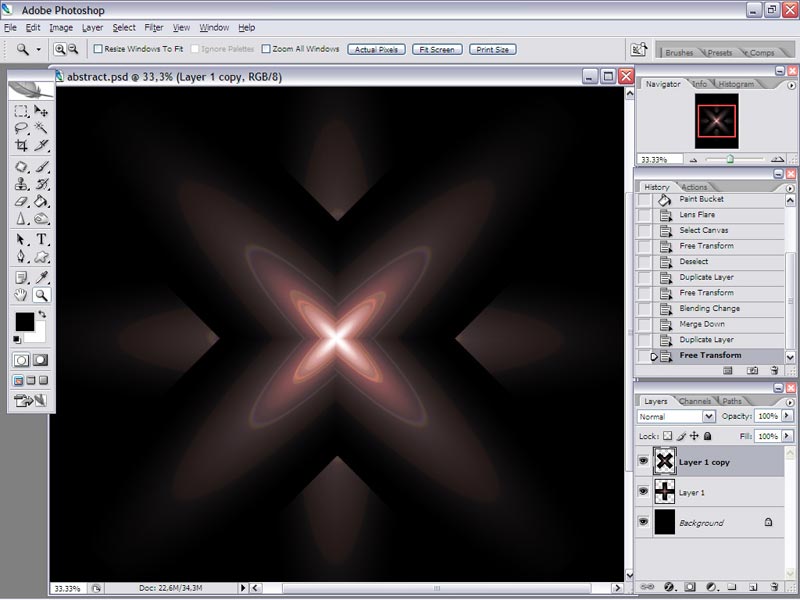Click the black foreground color swatch

tap(24, 322)
